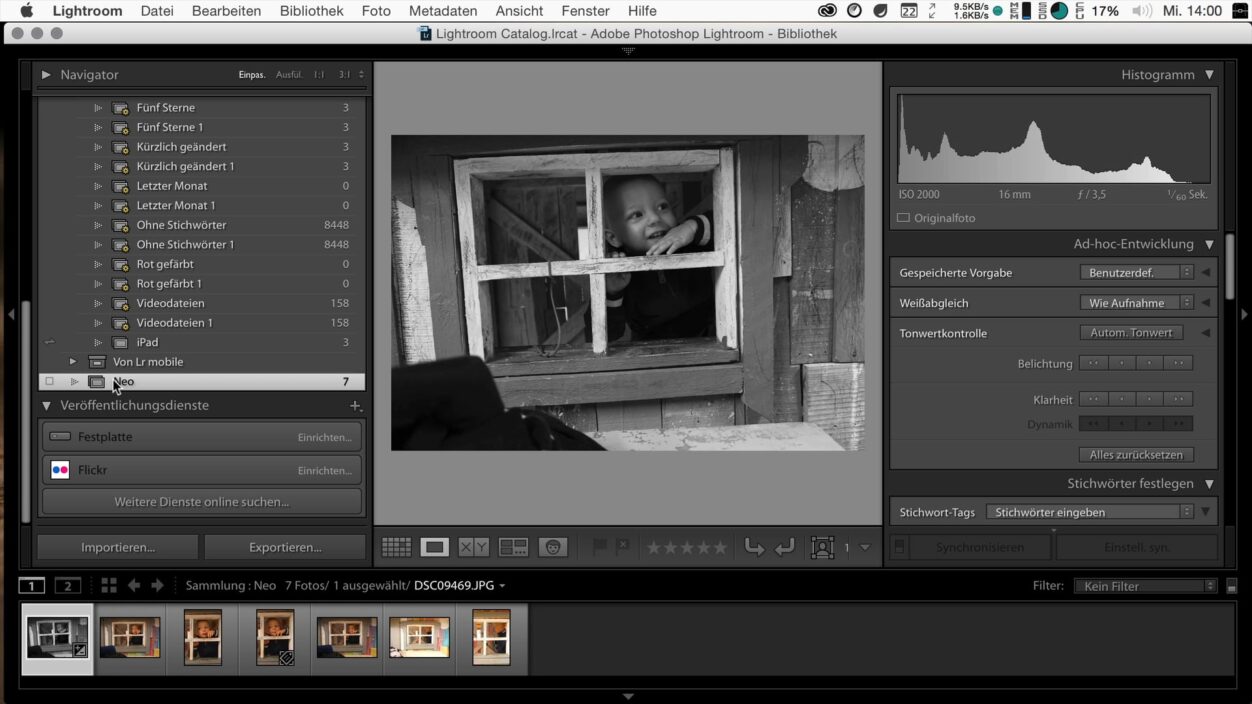Open people face view icon
Image resolution: width=1252 pixels, height=704 pixels.
(552, 547)
